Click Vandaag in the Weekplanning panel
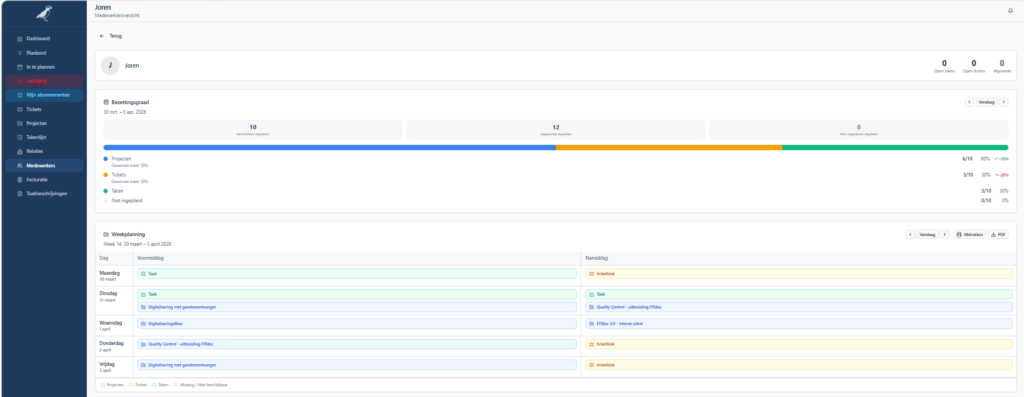This screenshot has width=1024, height=397. [x=927, y=234]
